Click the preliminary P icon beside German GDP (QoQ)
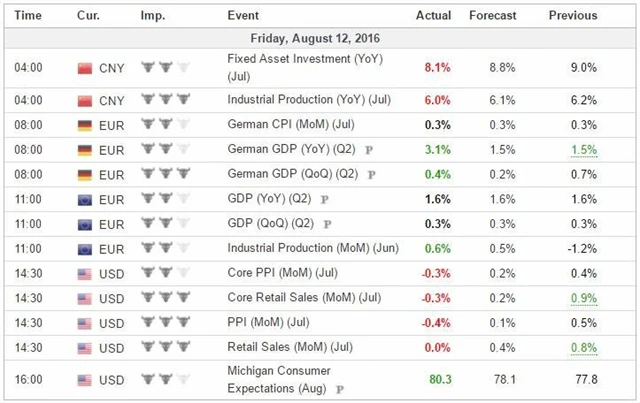The width and height of the screenshot is (640, 403). pyautogui.click(x=373, y=174)
